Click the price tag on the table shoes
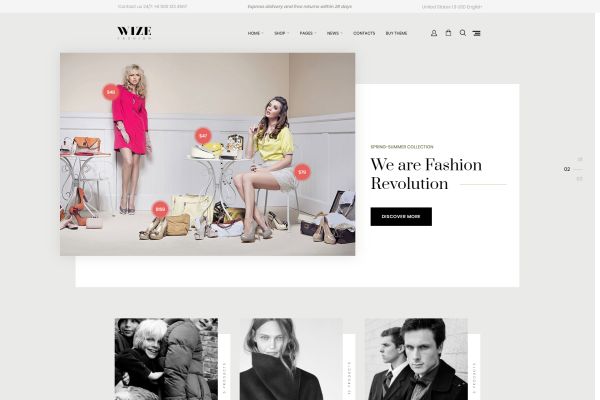 coord(203,136)
